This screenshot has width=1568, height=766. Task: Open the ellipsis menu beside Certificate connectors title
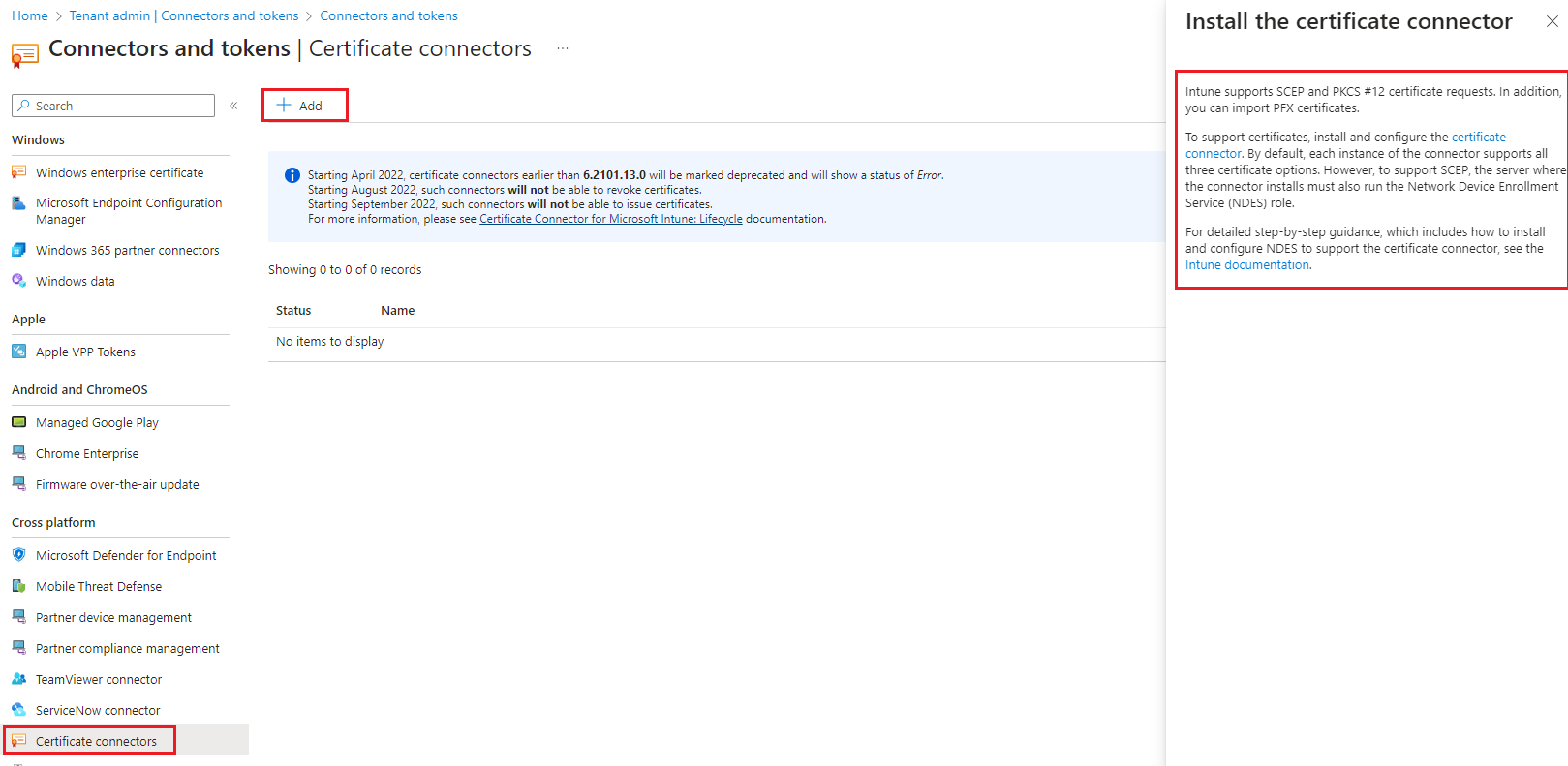pos(562,47)
